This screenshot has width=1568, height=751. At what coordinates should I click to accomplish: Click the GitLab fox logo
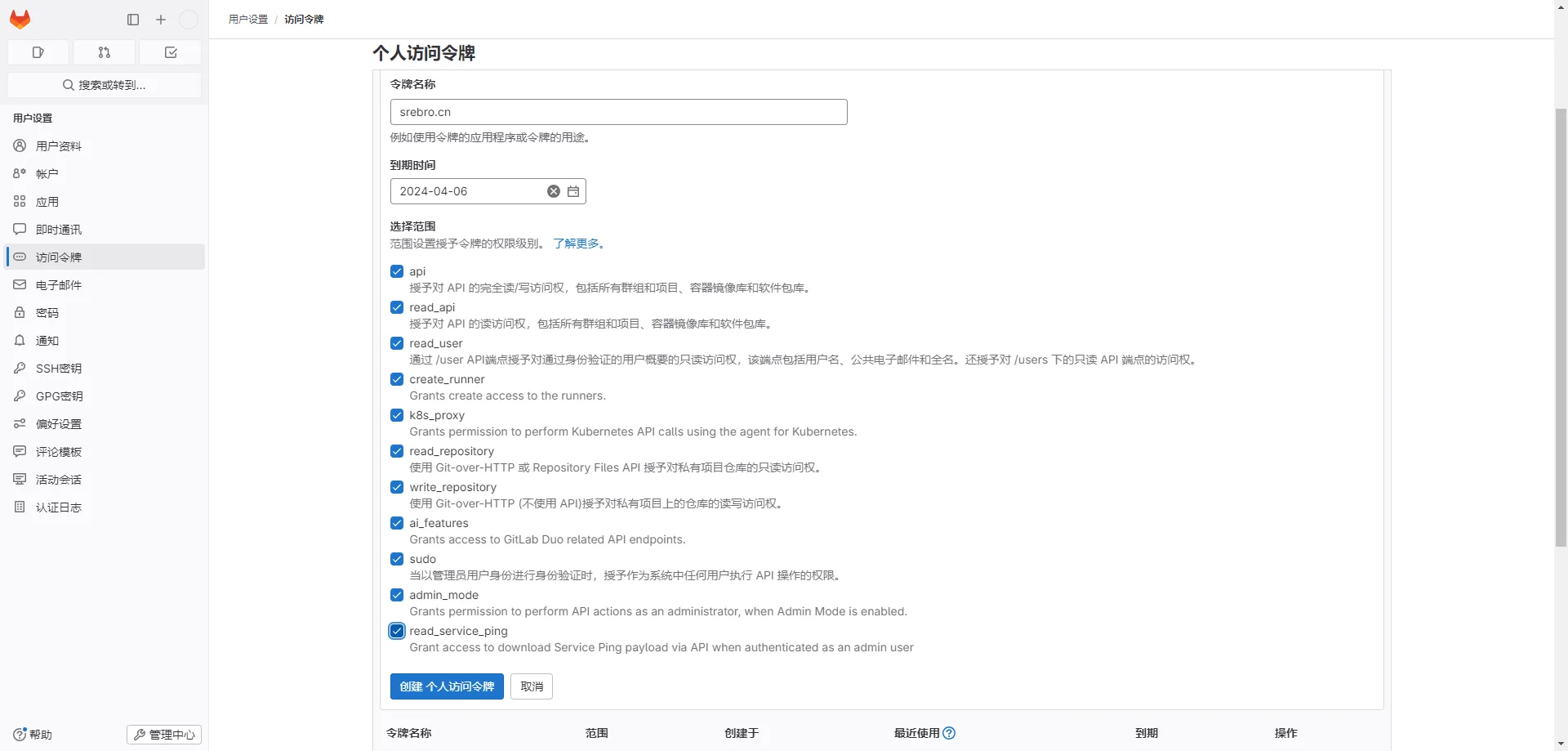pyautogui.click(x=20, y=20)
